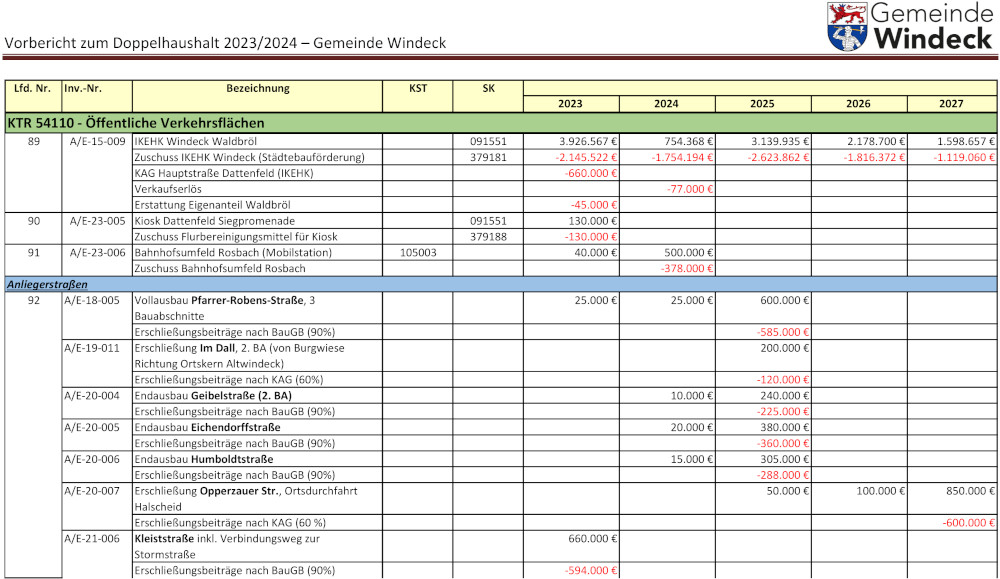Click the red value '-660.000 €'
The height and width of the screenshot is (579, 1000).
coord(591,173)
